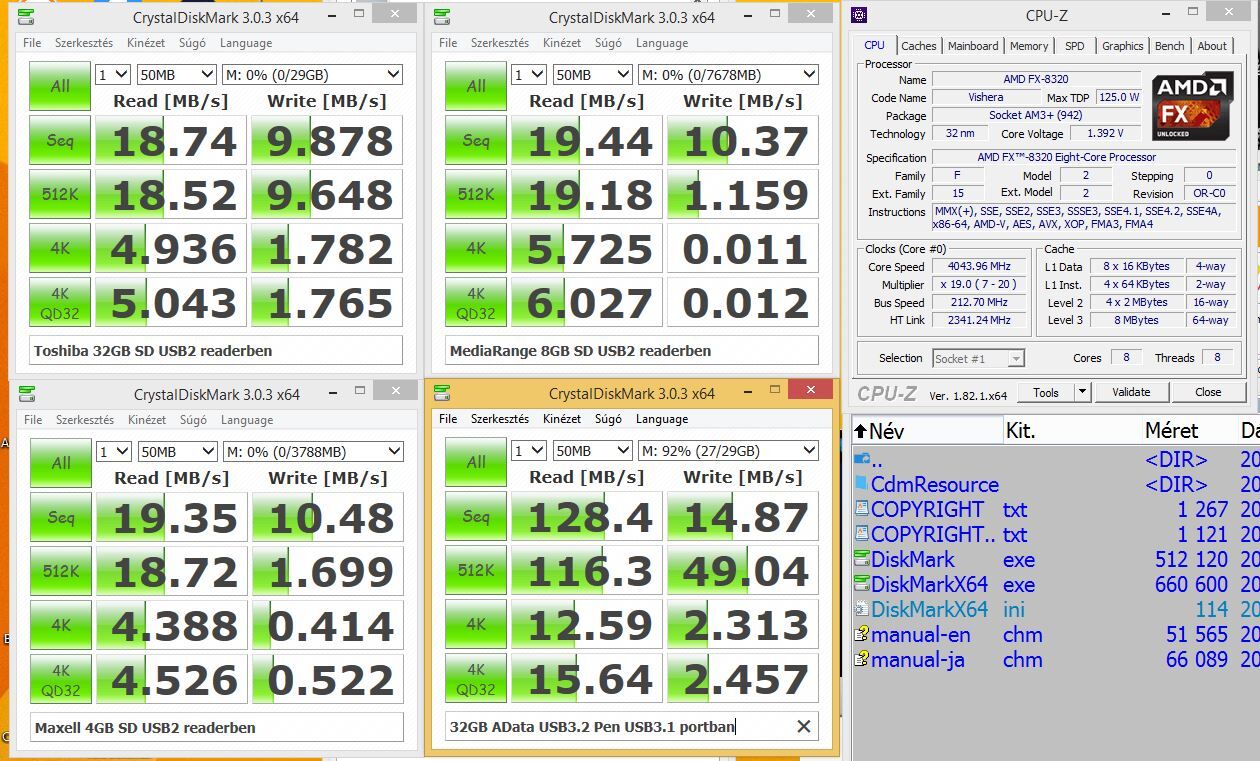Select the DiskMarkX64 ini file icon
Image resolution: width=1260 pixels, height=761 pixels.
862,609
